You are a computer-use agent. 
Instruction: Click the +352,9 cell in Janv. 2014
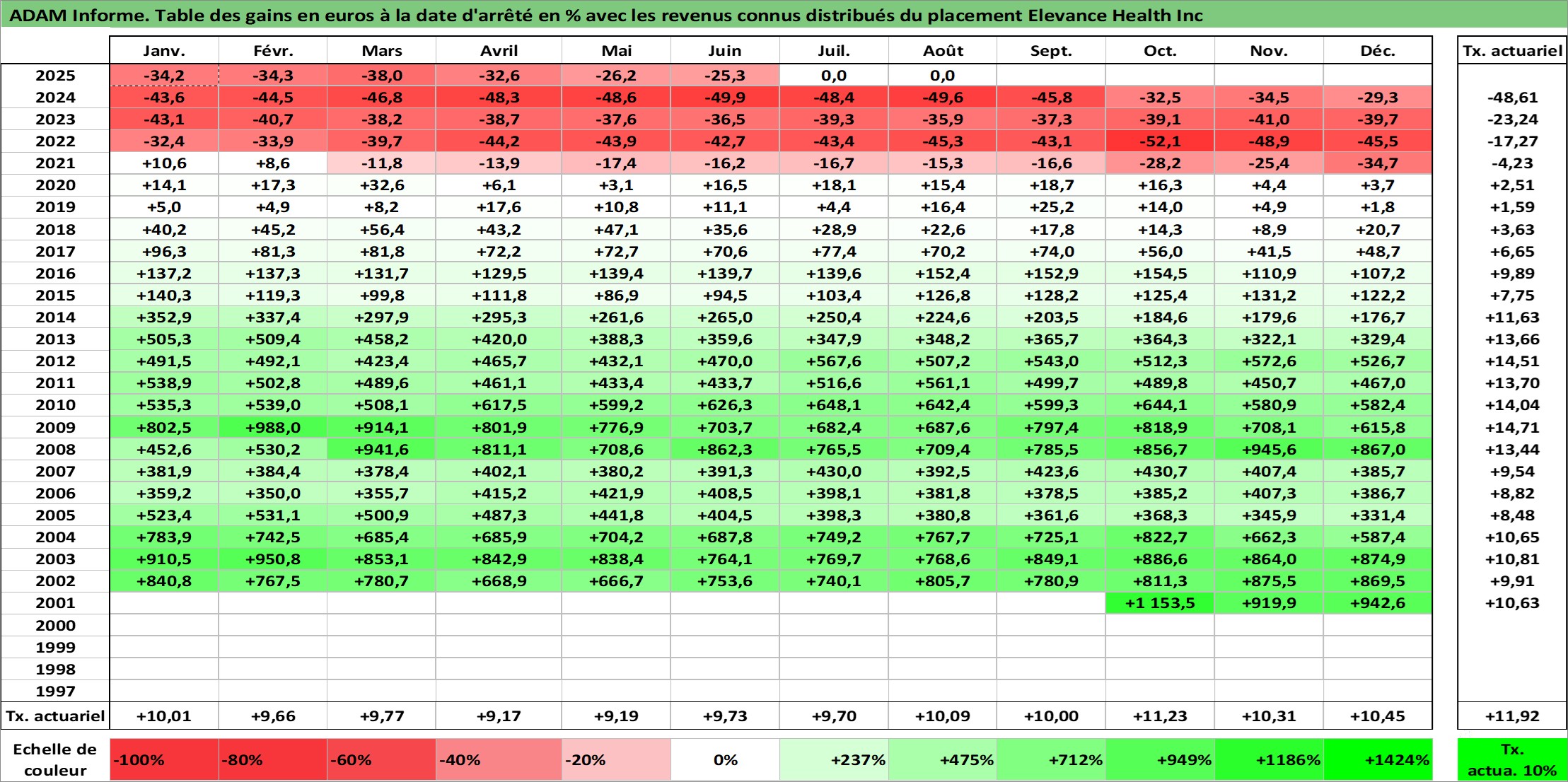164,317
